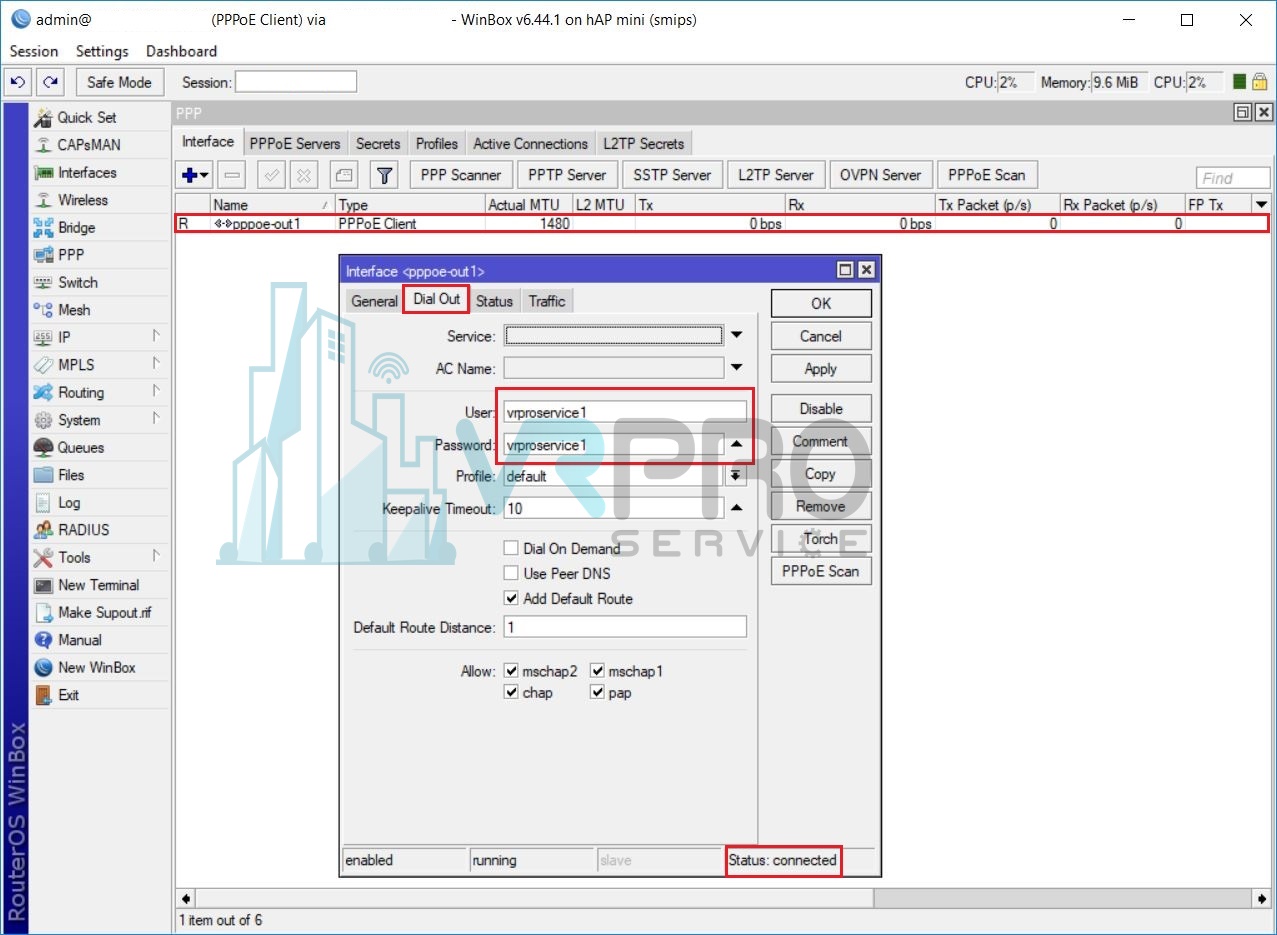This screenshot has width=1277, height=935.
Task: Expand Service field arrow
Action: [737, 336]
